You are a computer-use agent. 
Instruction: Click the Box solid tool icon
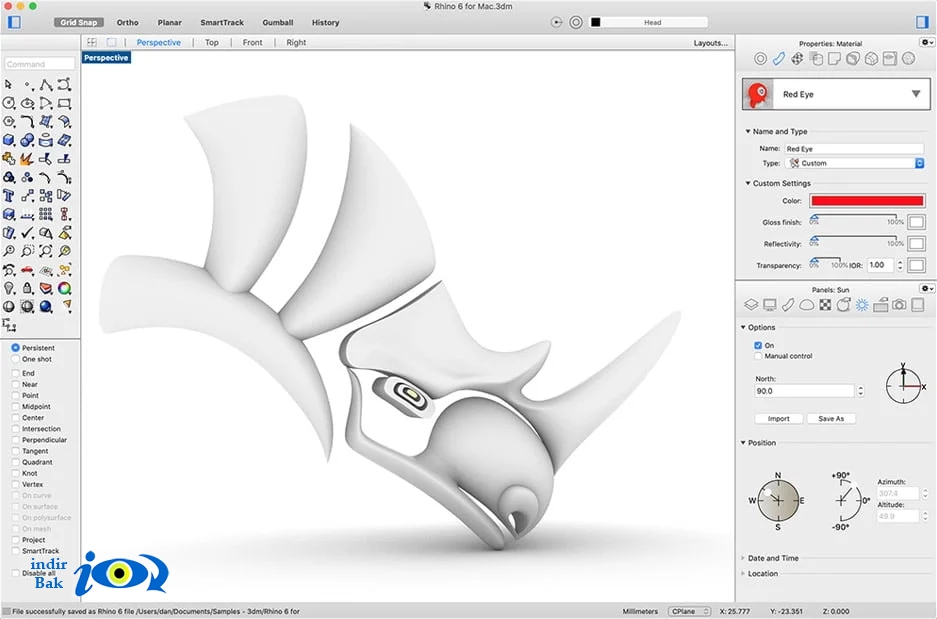tap(8, 140)
